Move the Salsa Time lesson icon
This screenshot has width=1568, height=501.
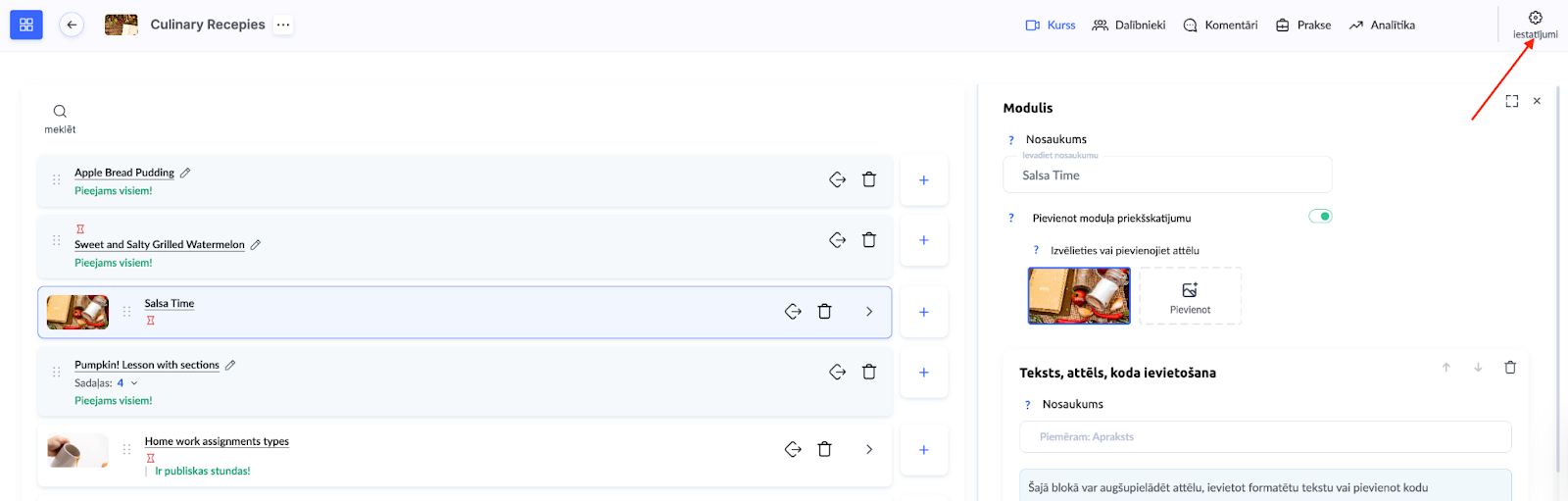793,312
